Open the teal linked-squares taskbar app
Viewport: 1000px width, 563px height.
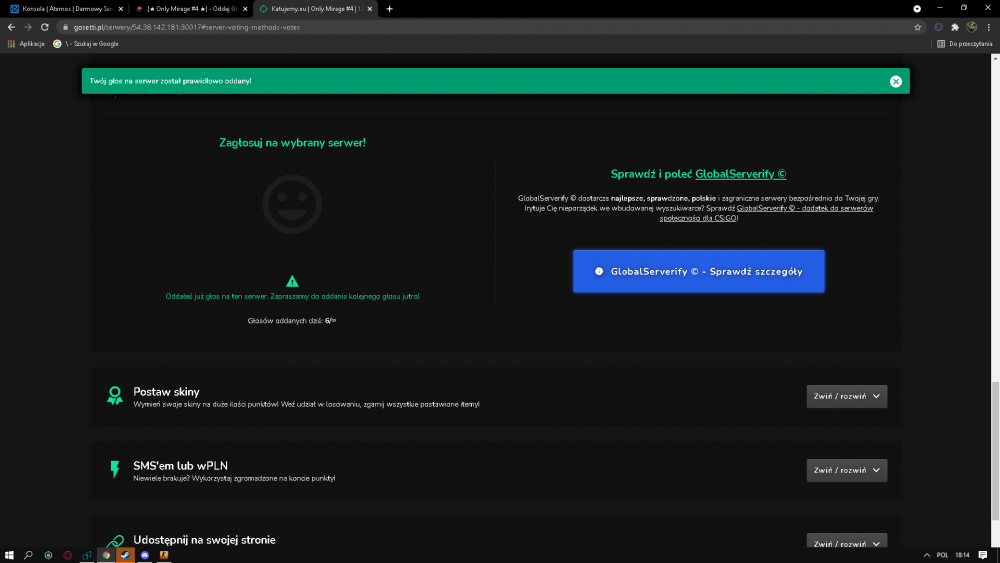coord(87,555)
